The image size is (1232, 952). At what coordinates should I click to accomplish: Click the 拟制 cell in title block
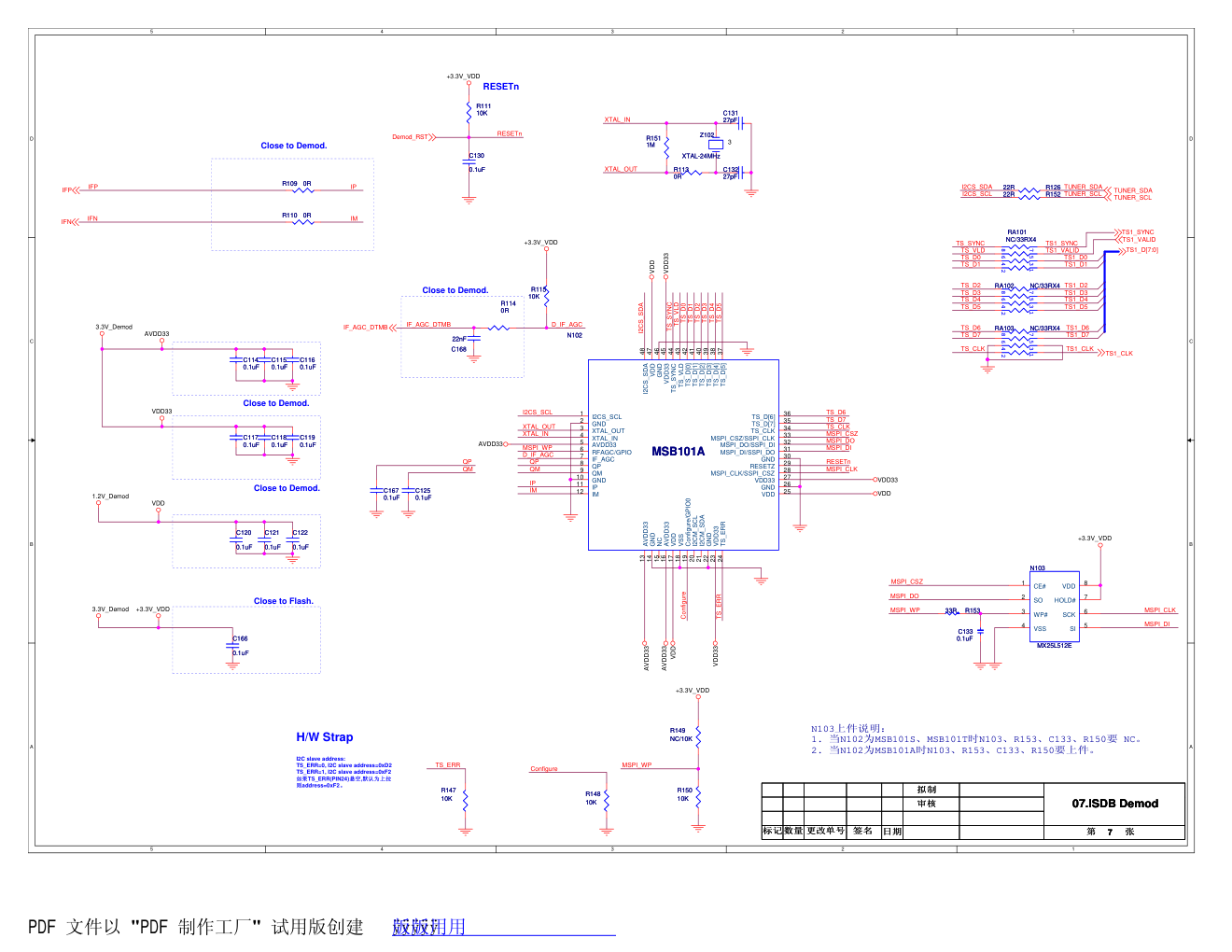[x=927, y=790]
